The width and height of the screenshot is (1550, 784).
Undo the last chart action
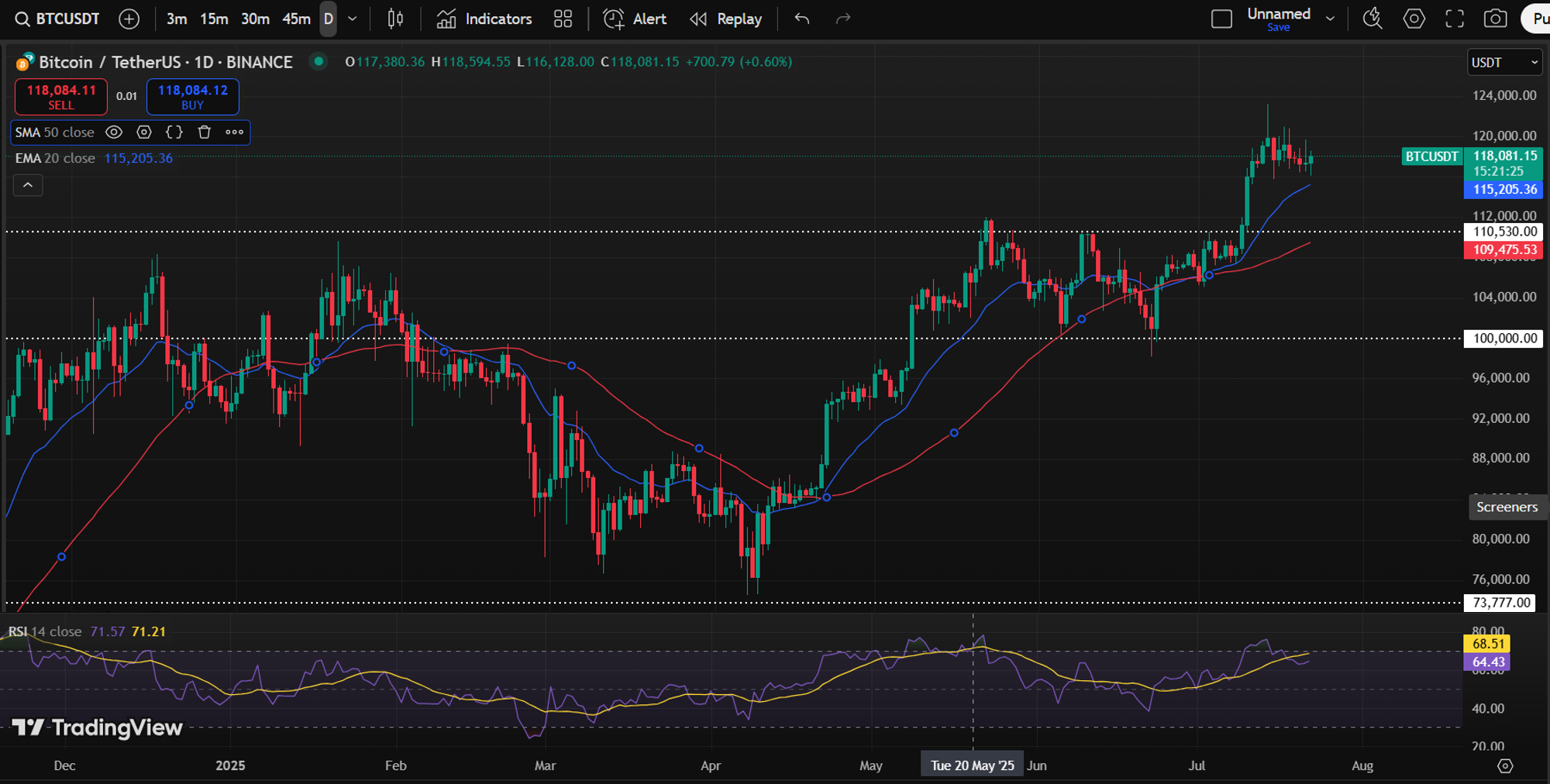802,19
